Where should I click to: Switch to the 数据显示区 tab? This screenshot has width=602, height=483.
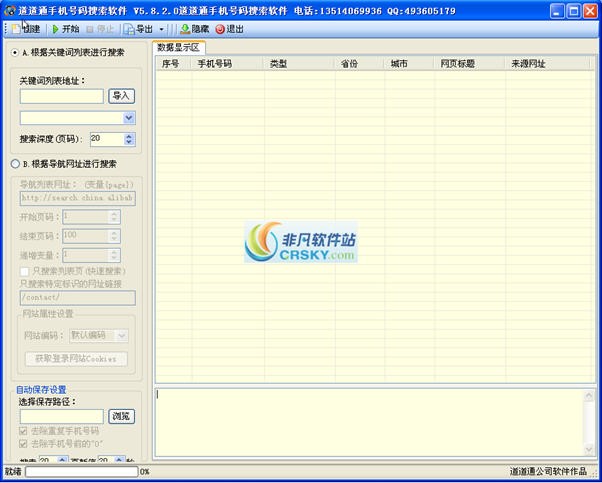[179, 48]
